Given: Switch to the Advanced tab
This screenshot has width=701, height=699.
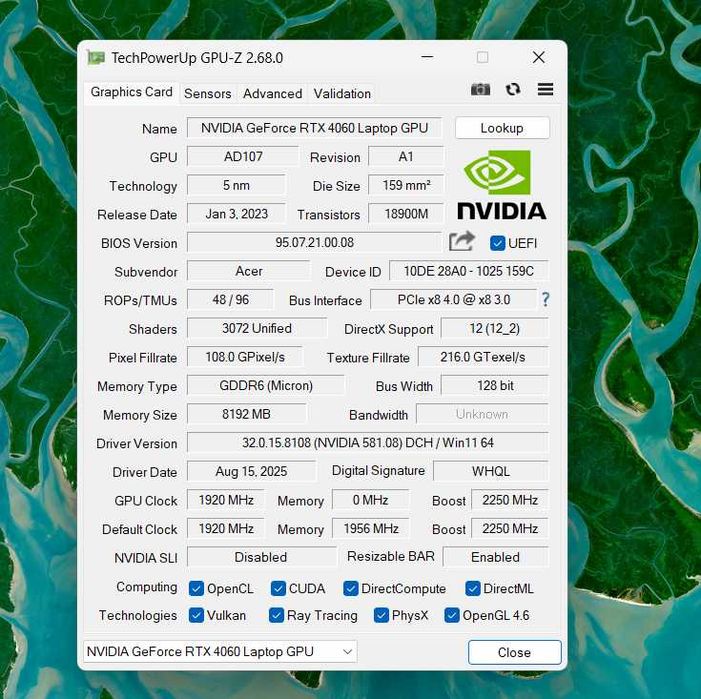Looking at the screenshot, I should [x=272, y=94].
